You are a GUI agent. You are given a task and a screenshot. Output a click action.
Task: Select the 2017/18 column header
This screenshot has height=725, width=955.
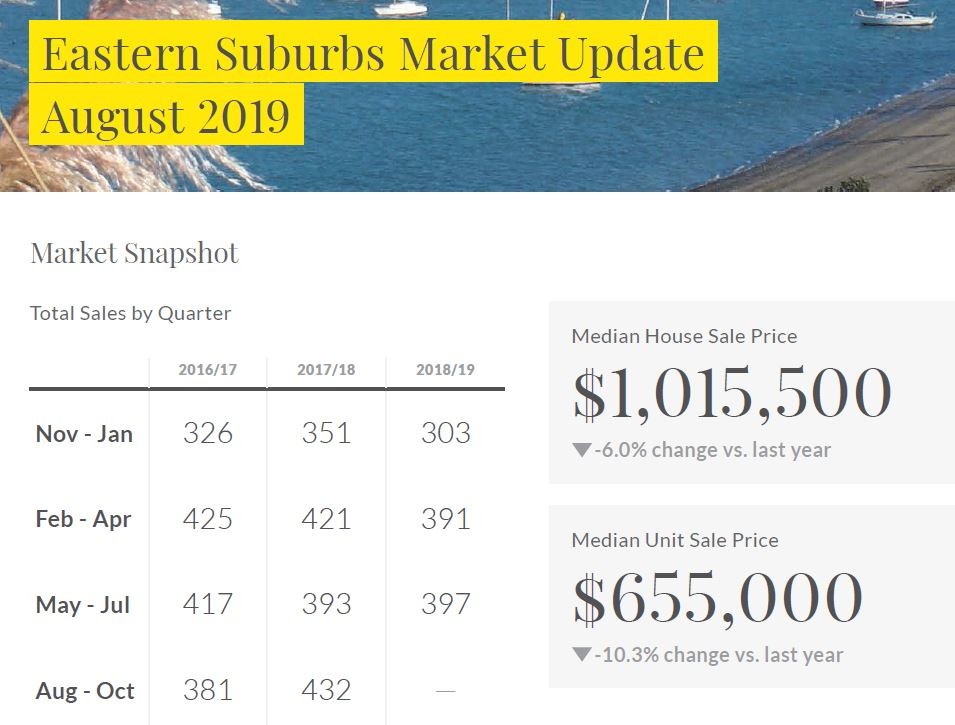(x=326, y=369)
